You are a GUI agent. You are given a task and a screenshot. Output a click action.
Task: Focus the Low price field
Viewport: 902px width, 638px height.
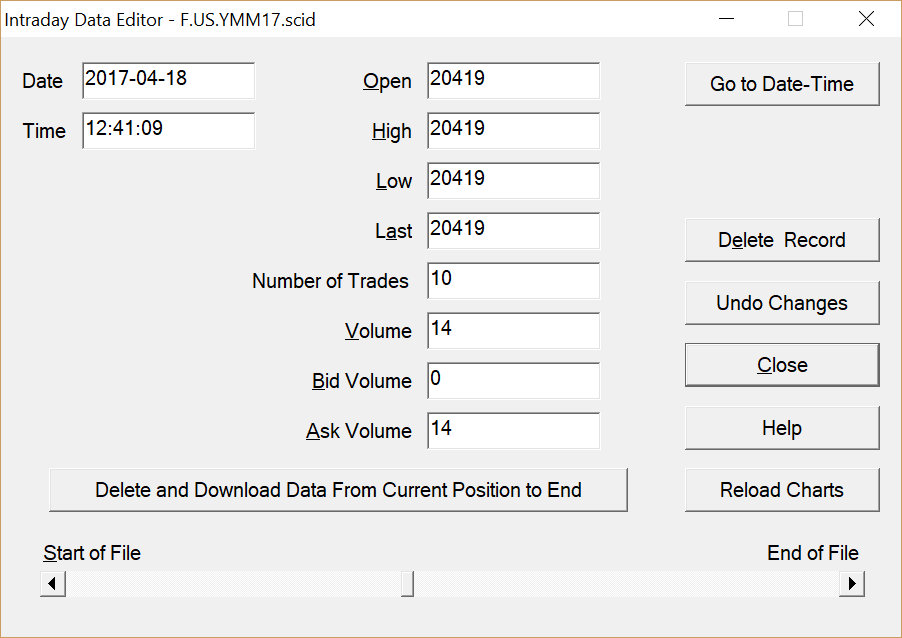point(513,181)
